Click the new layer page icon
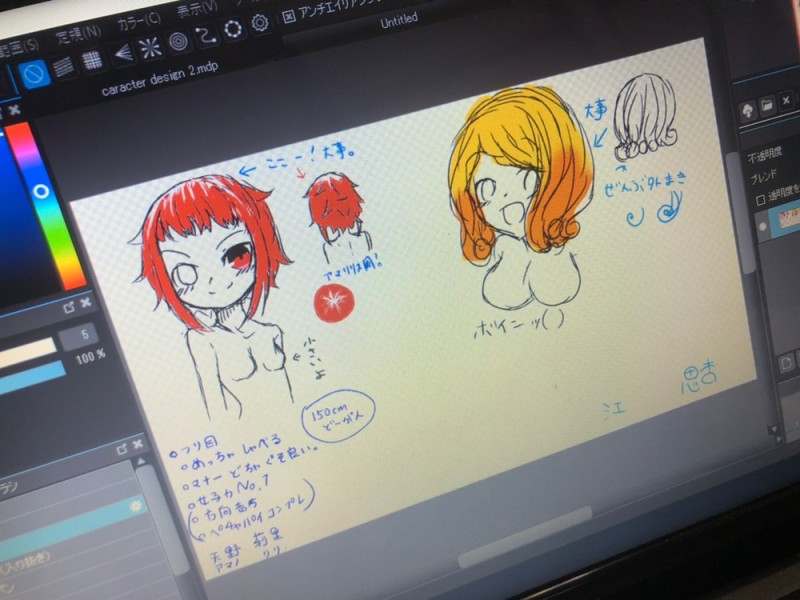Viewport: 800px width, 600px height. tap(786, 363)
